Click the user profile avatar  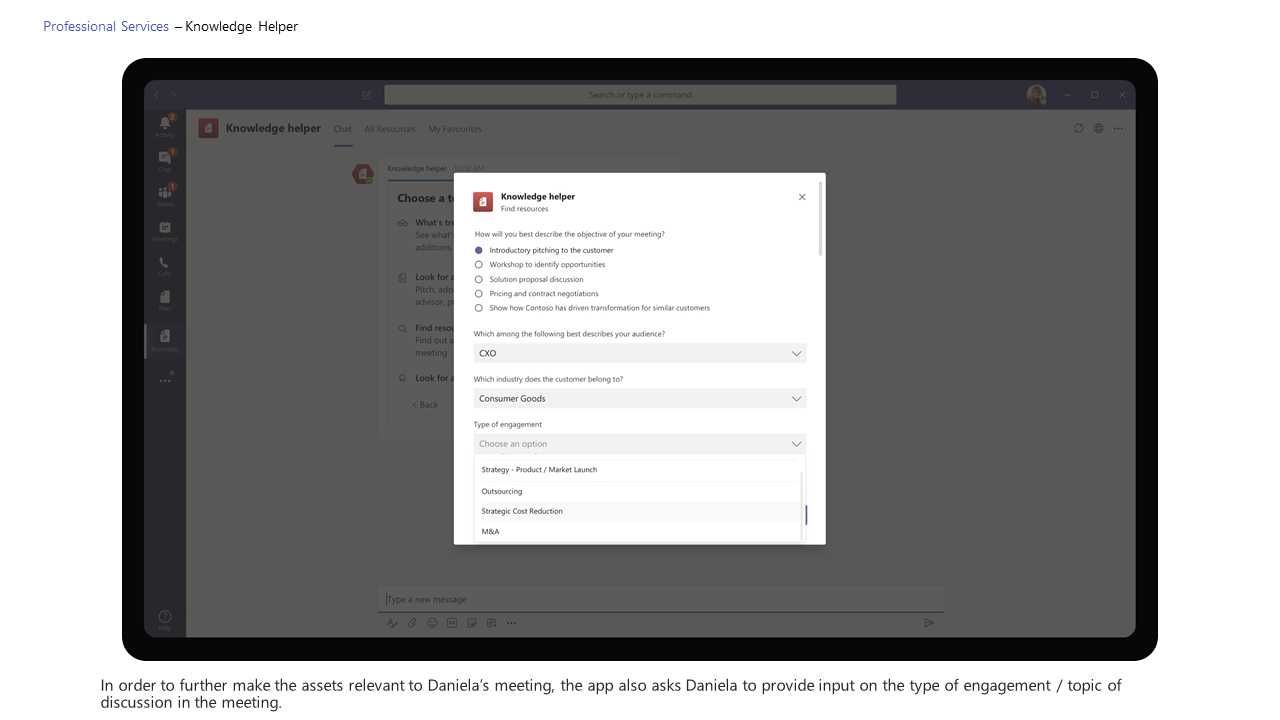pos(1036,95)
